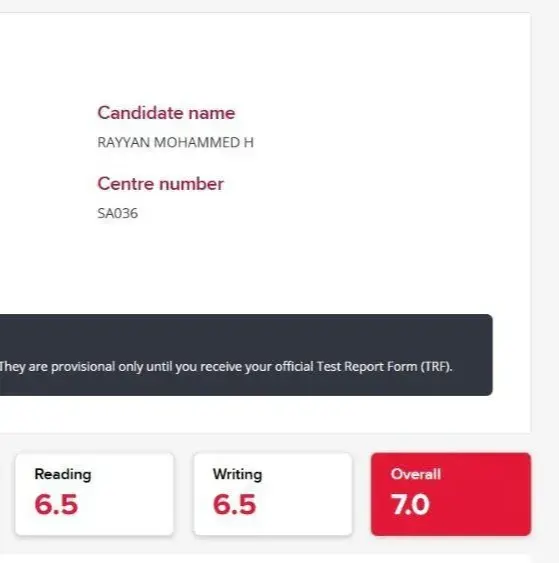Image resolution: width=559 pixels, height=563 pixels.
Task: Click the word MOHAMMED in candidate name
Action: (x=197, y=143)
